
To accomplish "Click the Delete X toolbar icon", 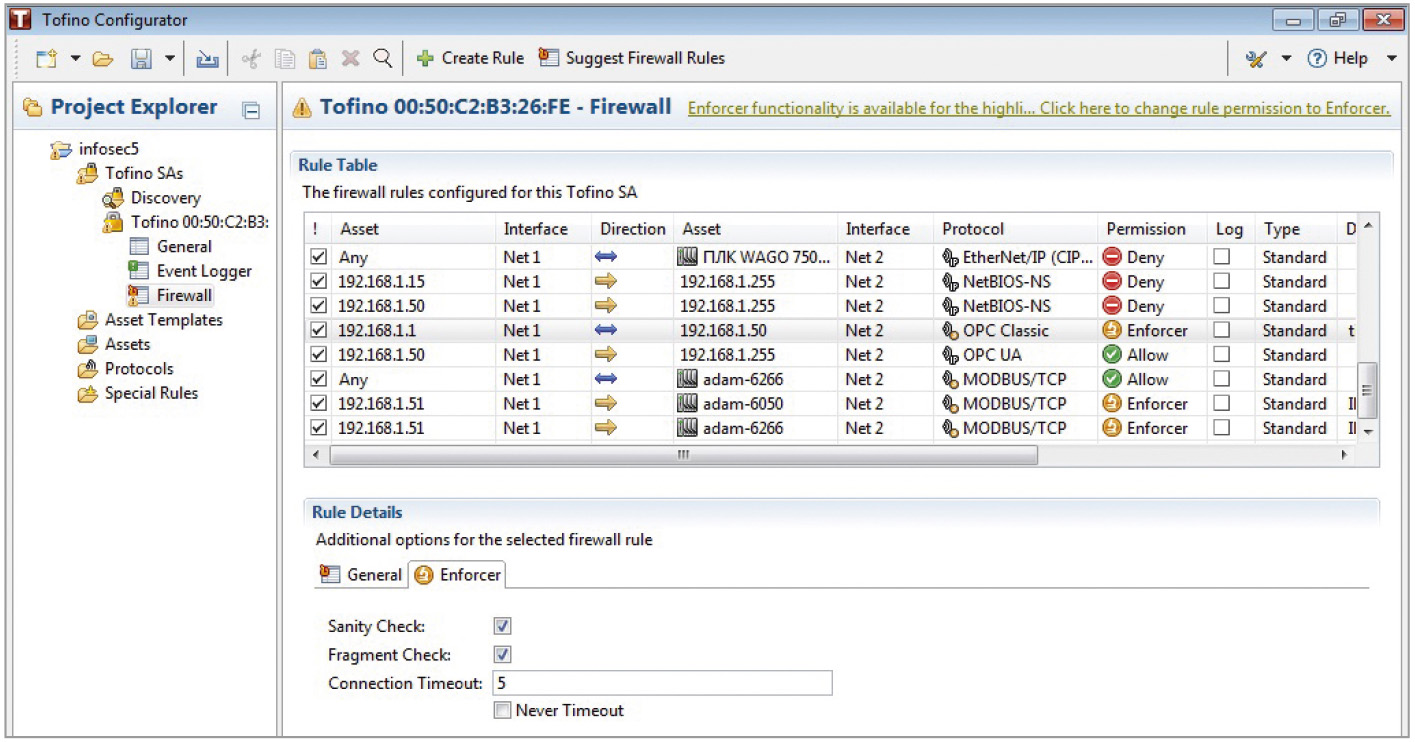I will (350, 59).
